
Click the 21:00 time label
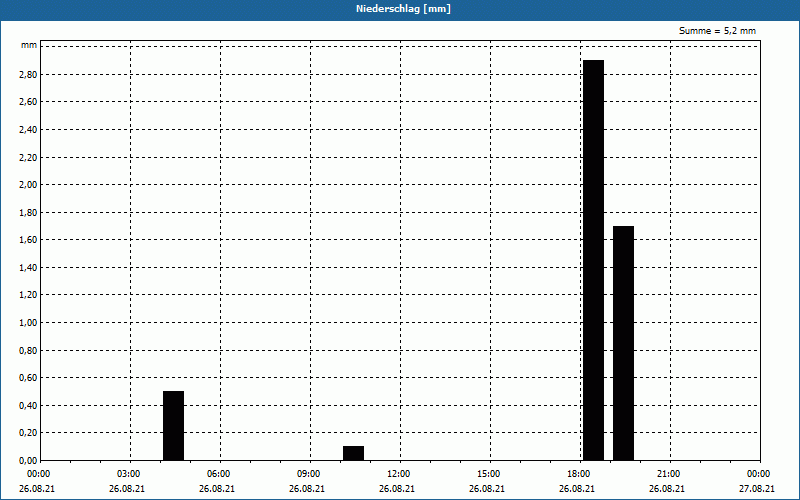click(669, 474)
